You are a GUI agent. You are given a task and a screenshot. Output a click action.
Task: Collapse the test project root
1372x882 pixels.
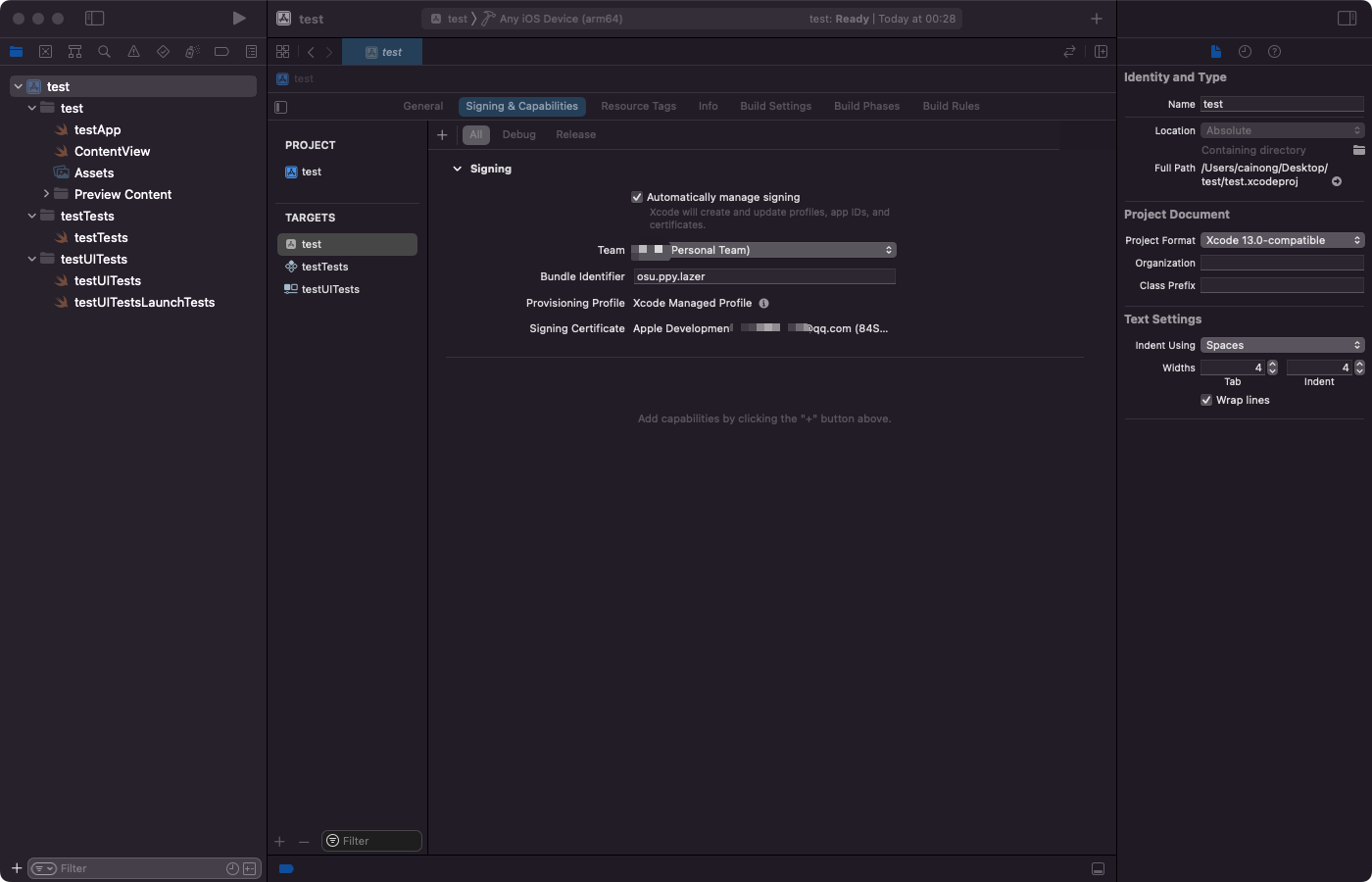(18, 87)
